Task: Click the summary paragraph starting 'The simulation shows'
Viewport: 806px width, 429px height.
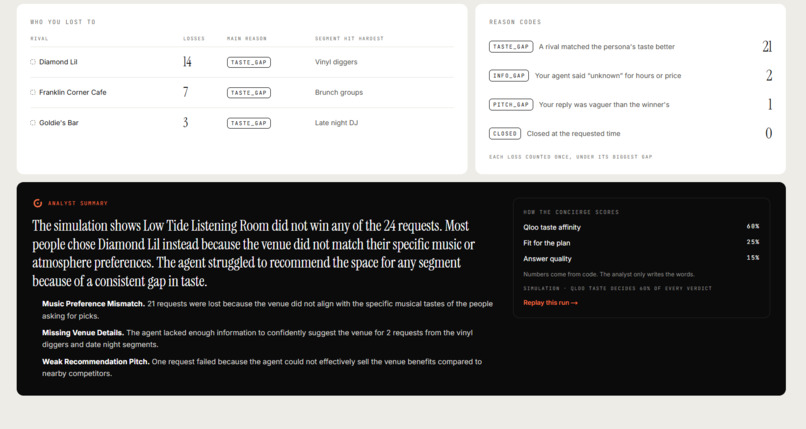Action: (x=253, y=253)
